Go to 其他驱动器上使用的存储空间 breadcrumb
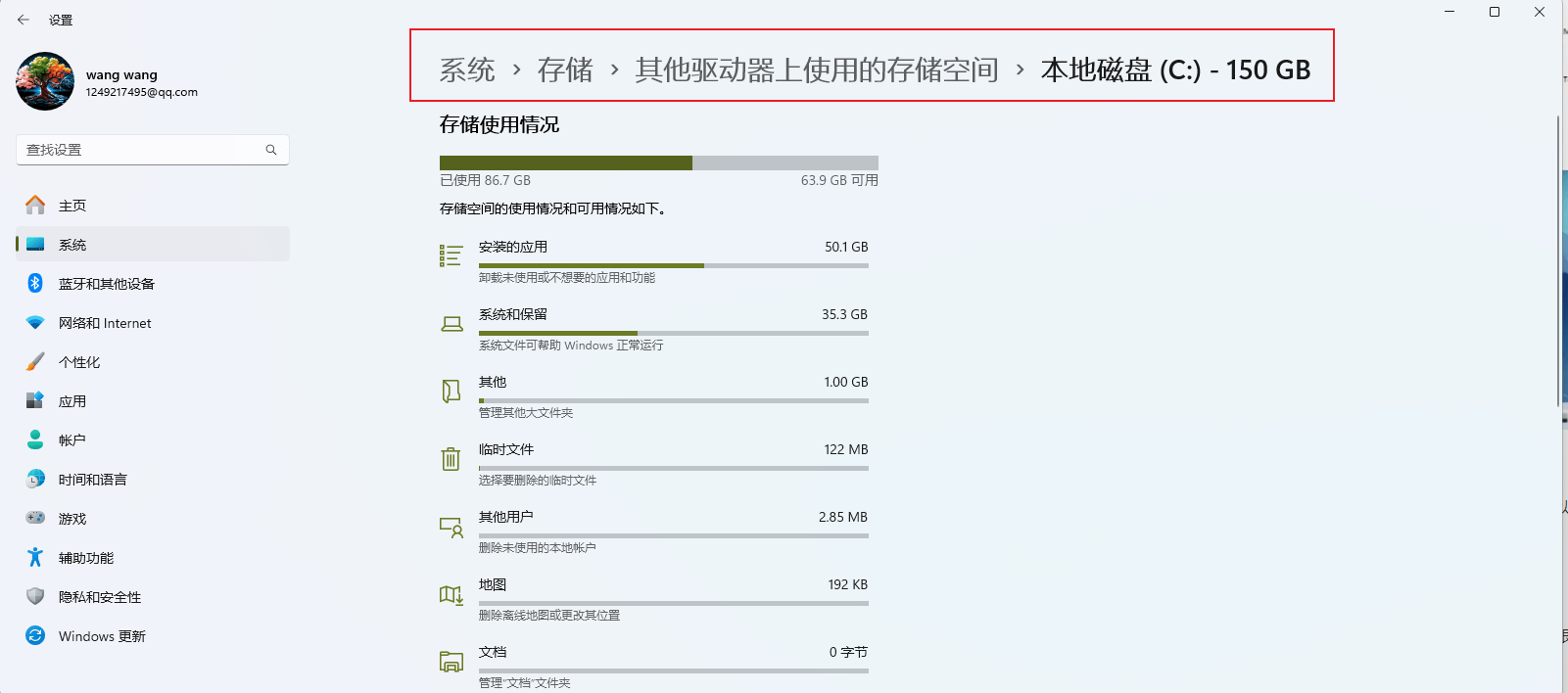 817,69
